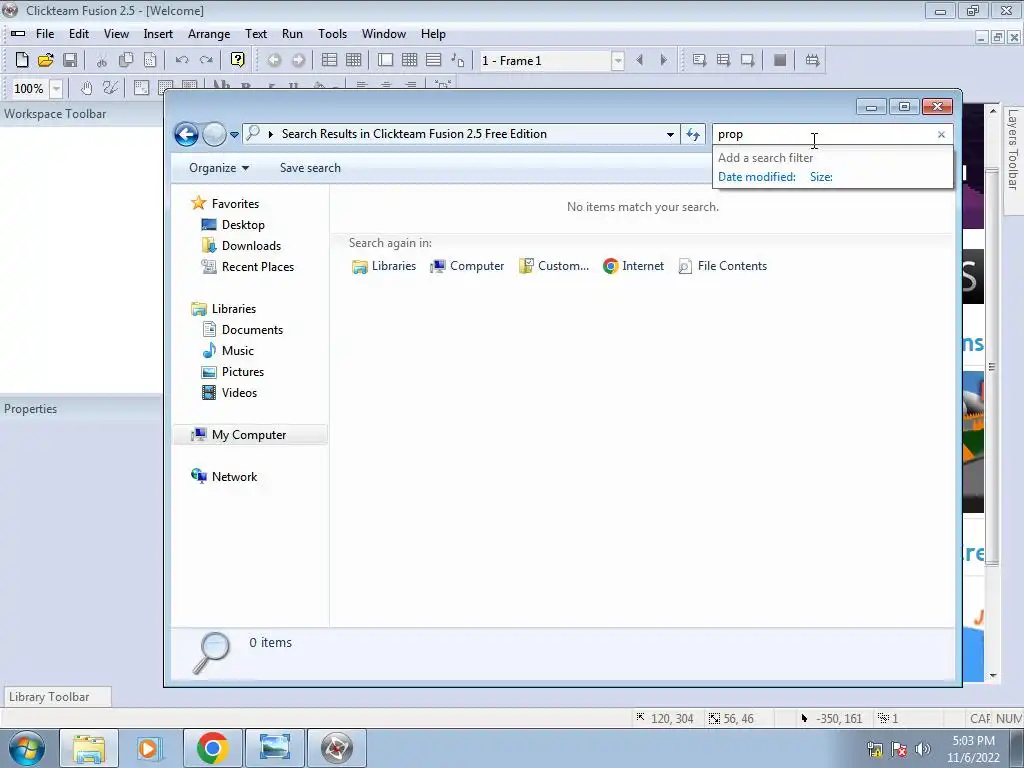Open the Frame editor icon
The height and width of the screenshot is (768, 1024).
(385, 60)
